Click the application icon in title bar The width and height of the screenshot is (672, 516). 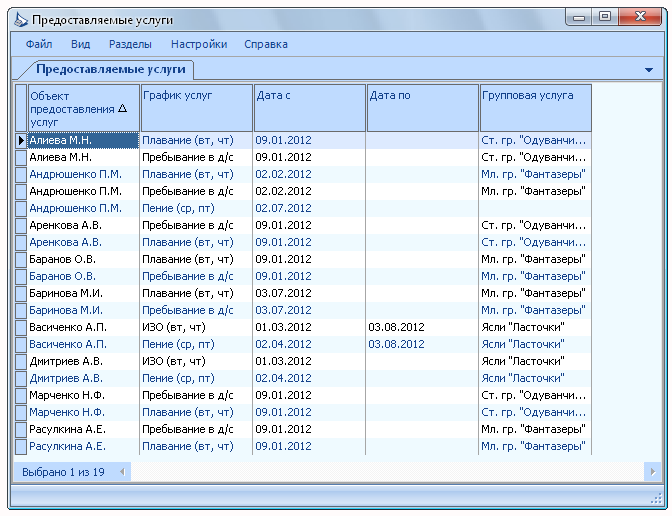(x=21, y=20)
